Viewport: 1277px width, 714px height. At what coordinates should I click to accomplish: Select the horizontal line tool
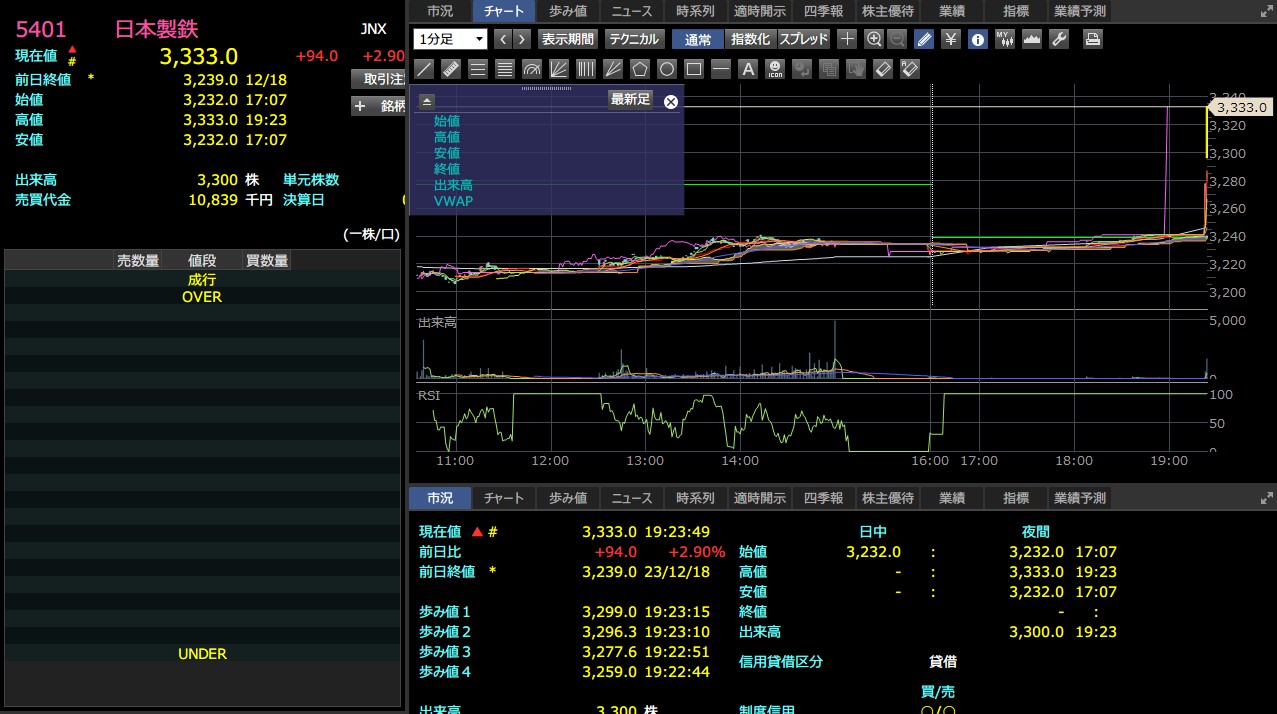[x=721, y=69]
